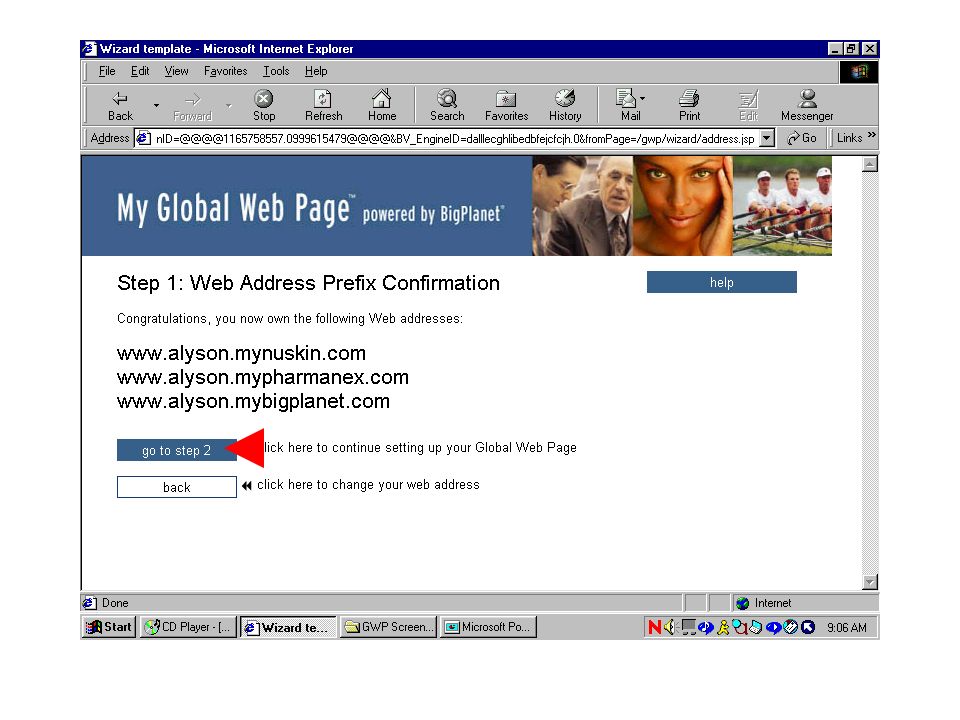Open the View menu
960x720 pixels.
pyautogui.click(x=176, y=71)
